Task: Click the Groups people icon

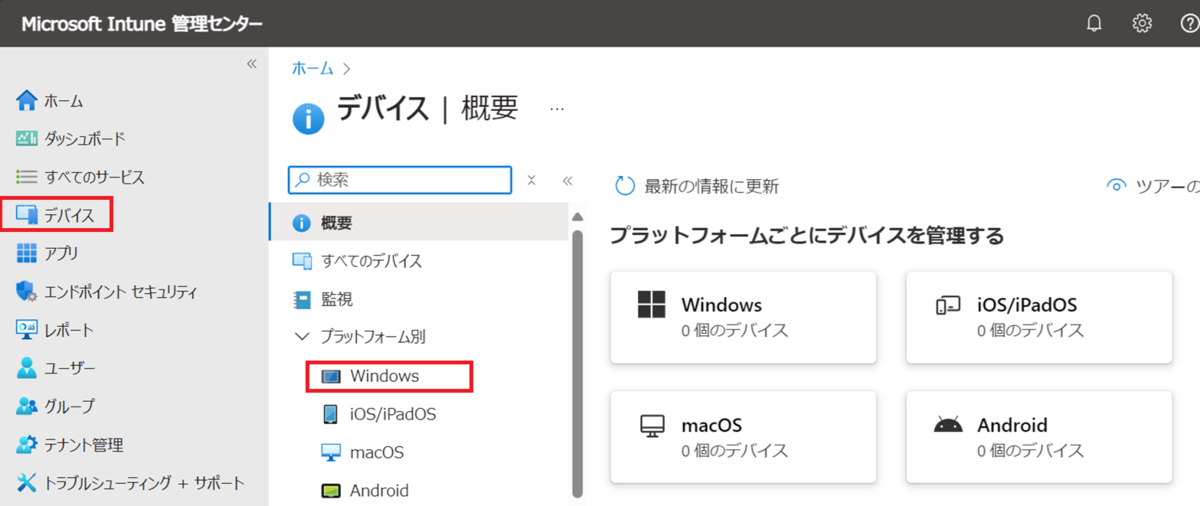Action: coord(27,406)
